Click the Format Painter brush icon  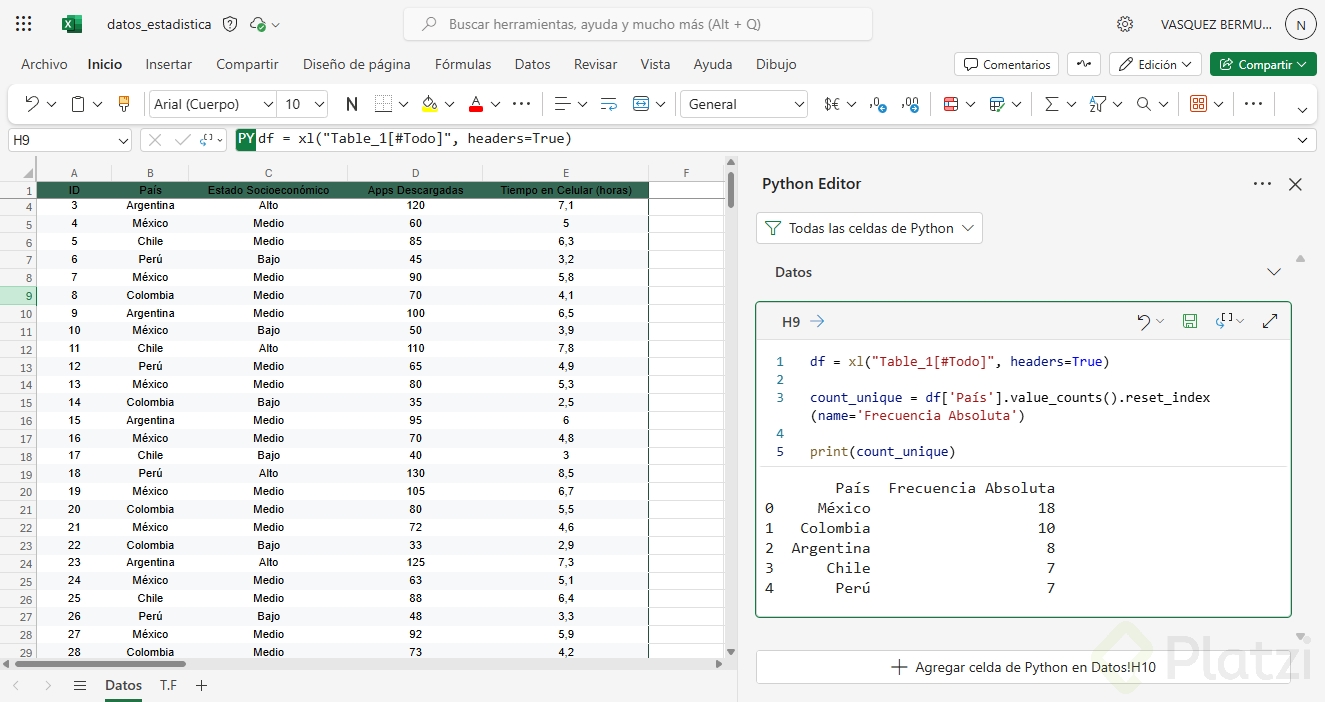coord(124,104)
